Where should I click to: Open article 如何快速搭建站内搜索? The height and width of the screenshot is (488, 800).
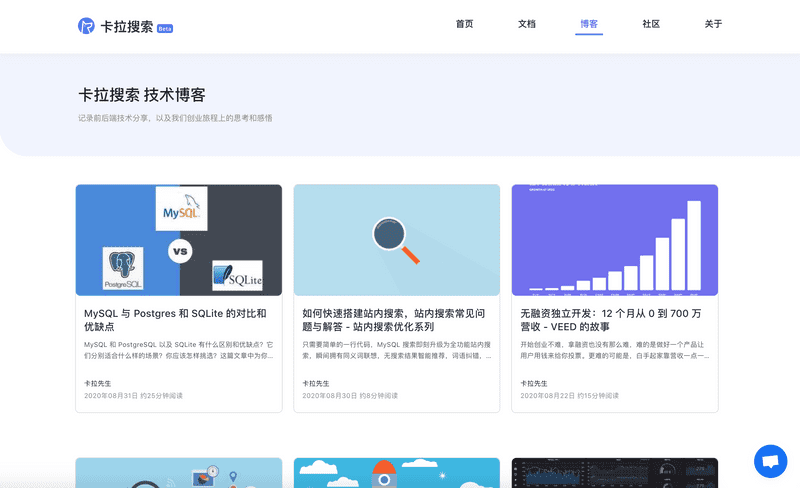coord(393,320)
